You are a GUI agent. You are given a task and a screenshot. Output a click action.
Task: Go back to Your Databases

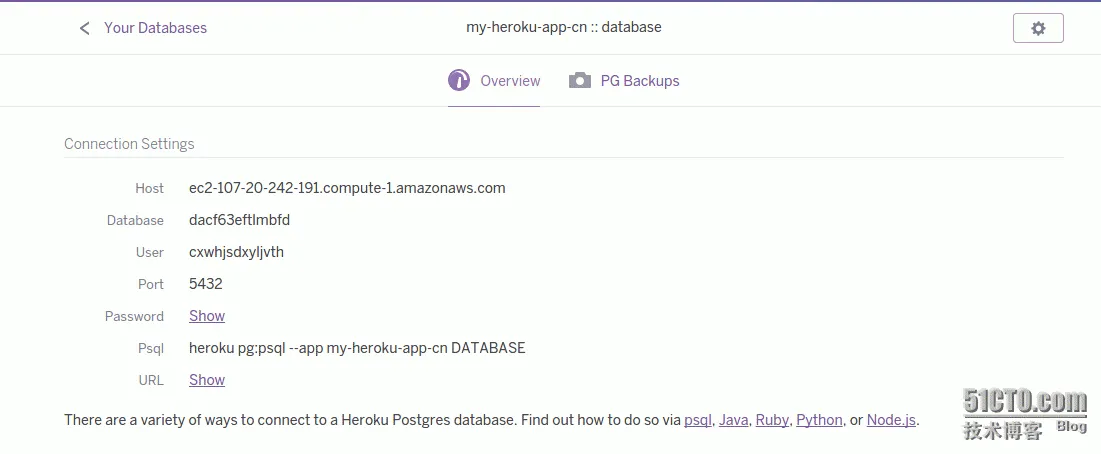tap(155, 28)
